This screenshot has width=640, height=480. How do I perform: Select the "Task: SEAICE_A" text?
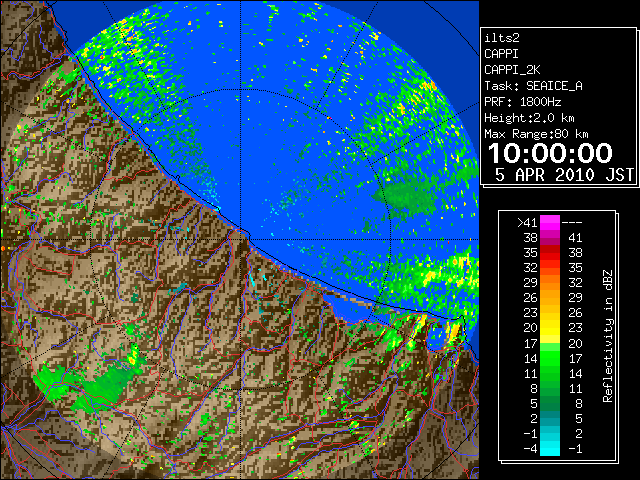click(x=533, y=86)
